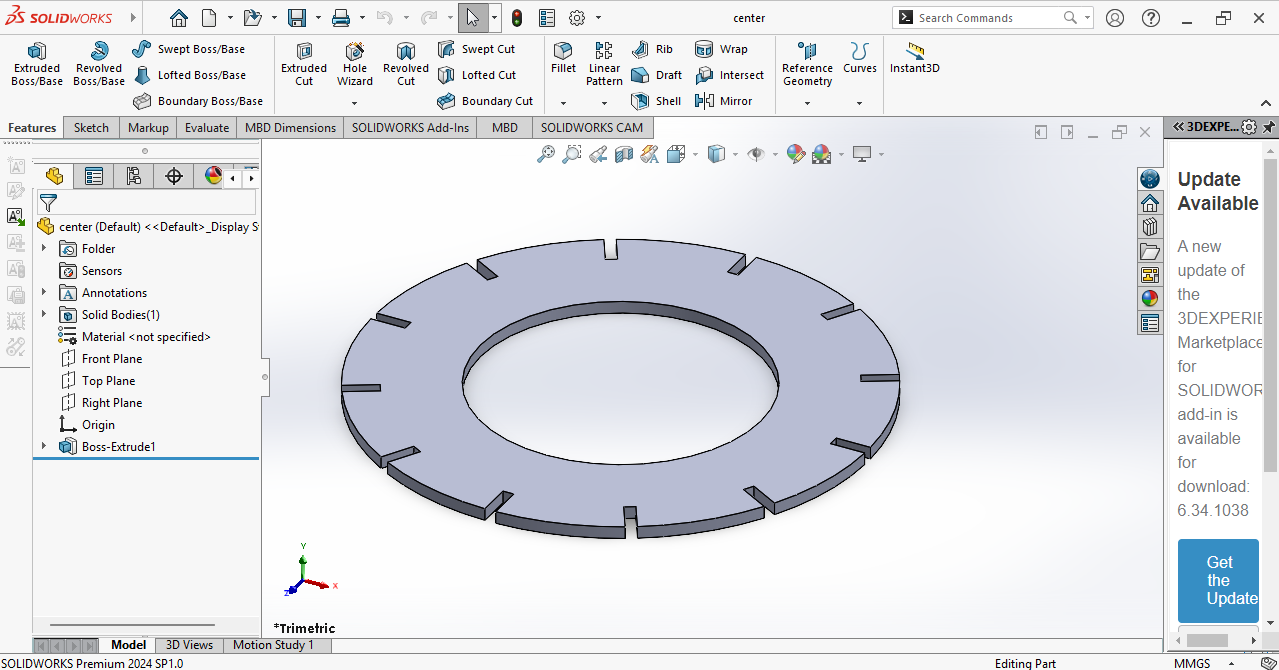This screenshot has height=670, width=1279.
Task: Run the Intersect tool
Action: [729, 75]
